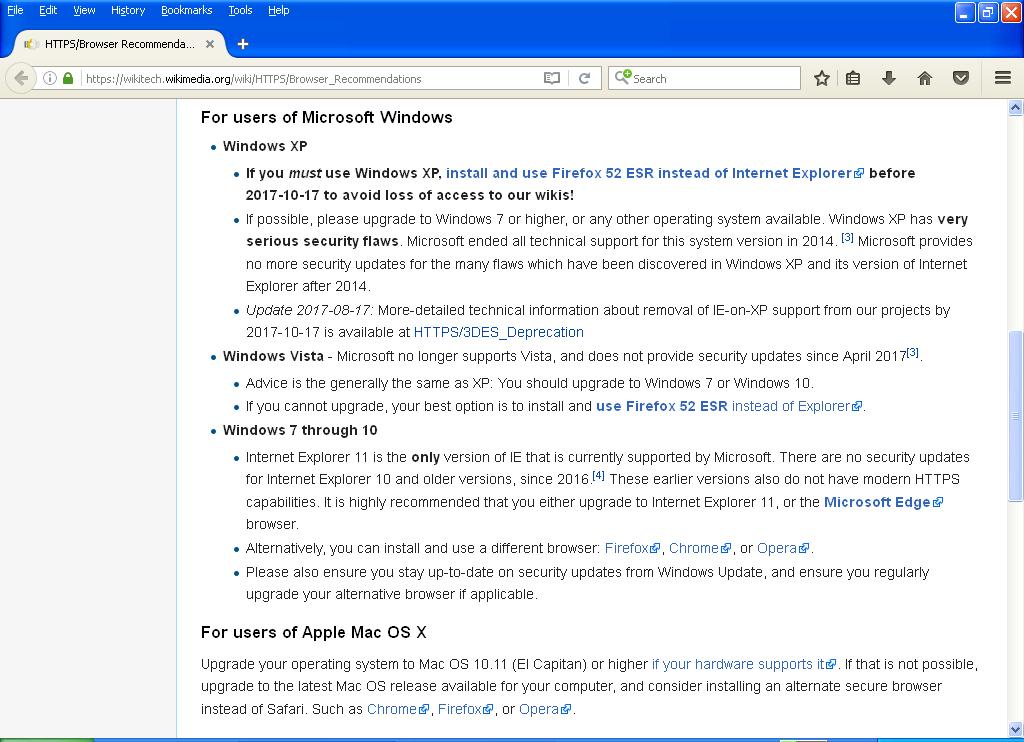Click the 'Windows XP' list item

point(265,146)
